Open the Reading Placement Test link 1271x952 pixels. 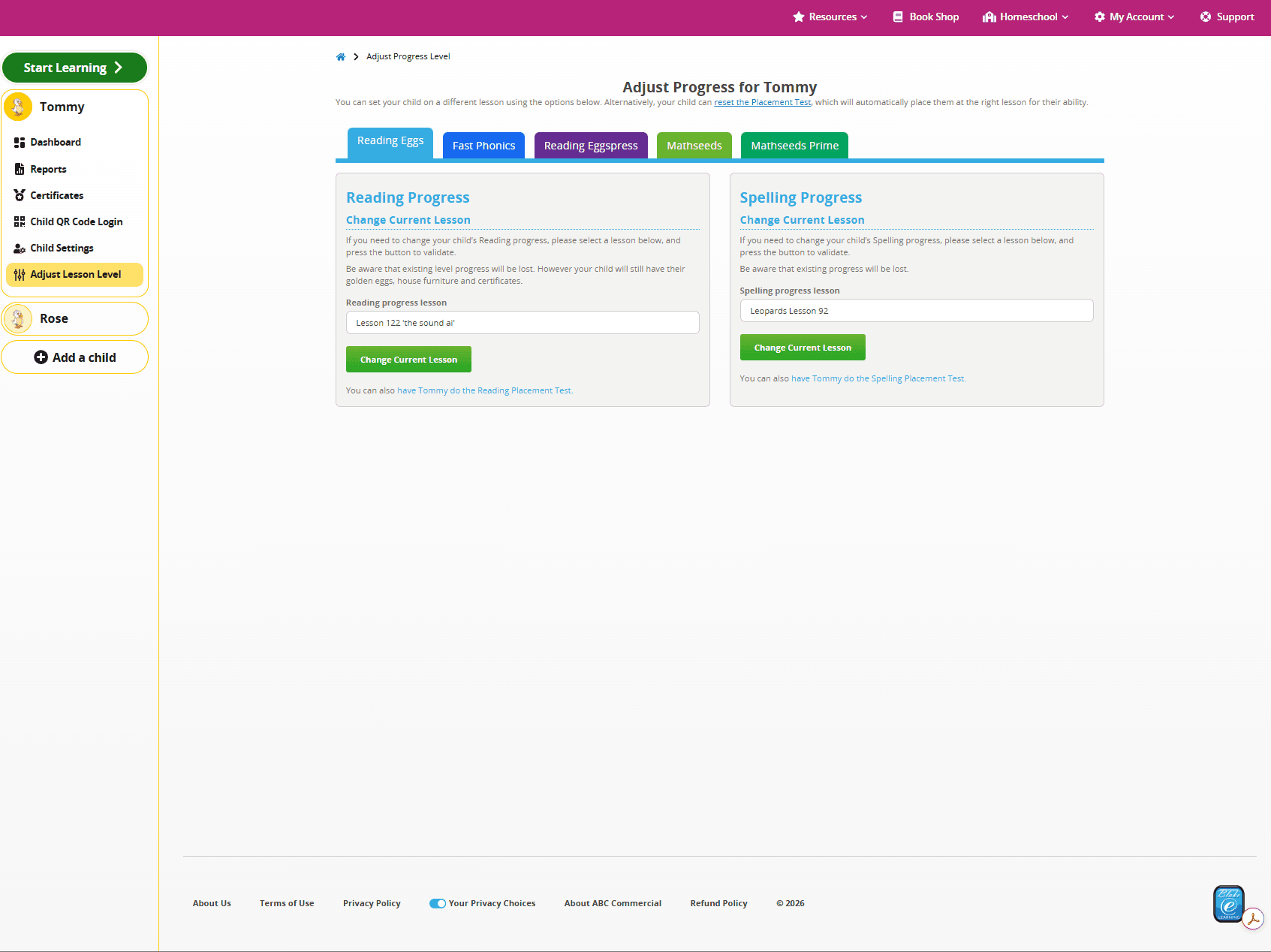click(484, 390)
